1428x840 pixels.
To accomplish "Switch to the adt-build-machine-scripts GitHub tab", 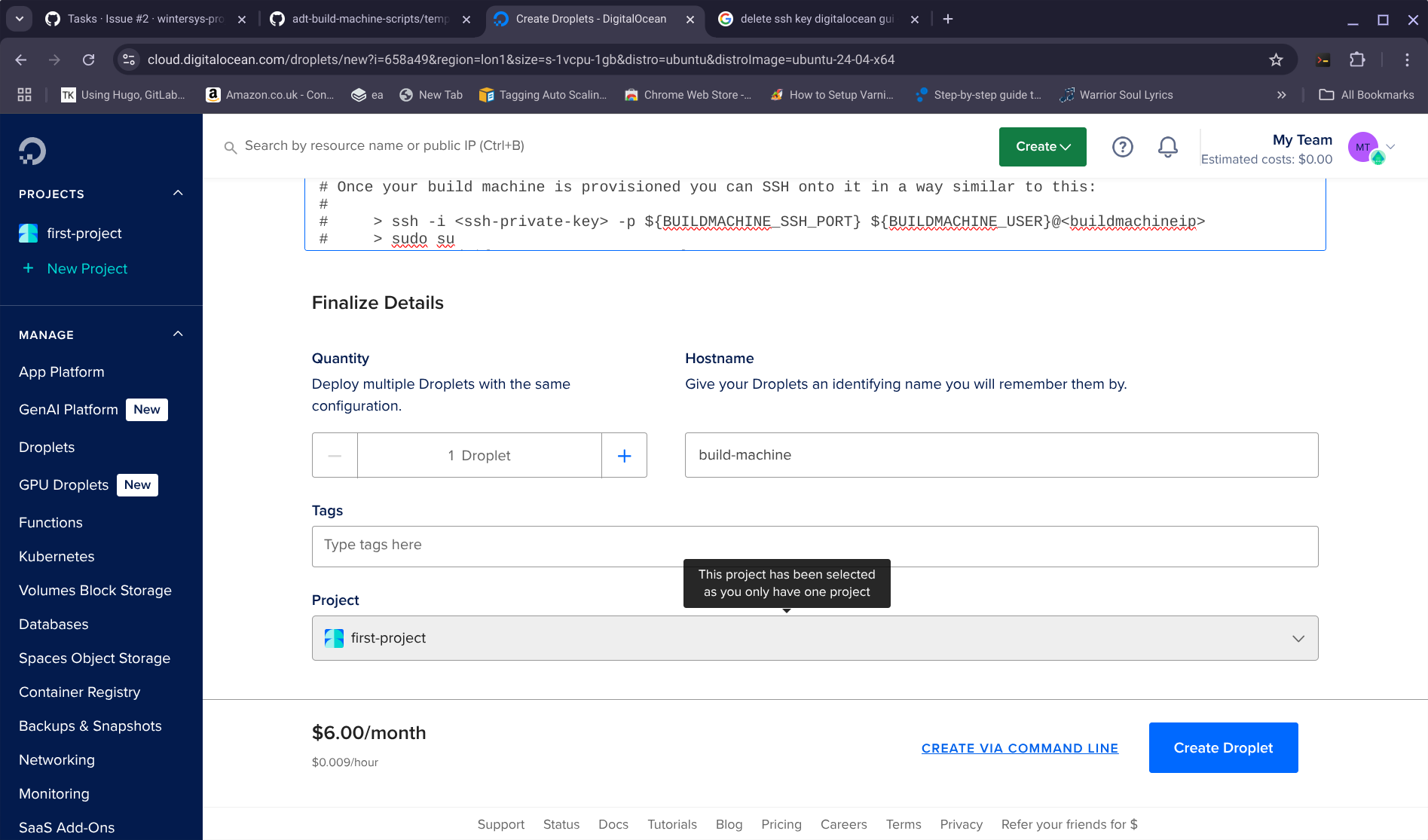I will tap(370, 19).
